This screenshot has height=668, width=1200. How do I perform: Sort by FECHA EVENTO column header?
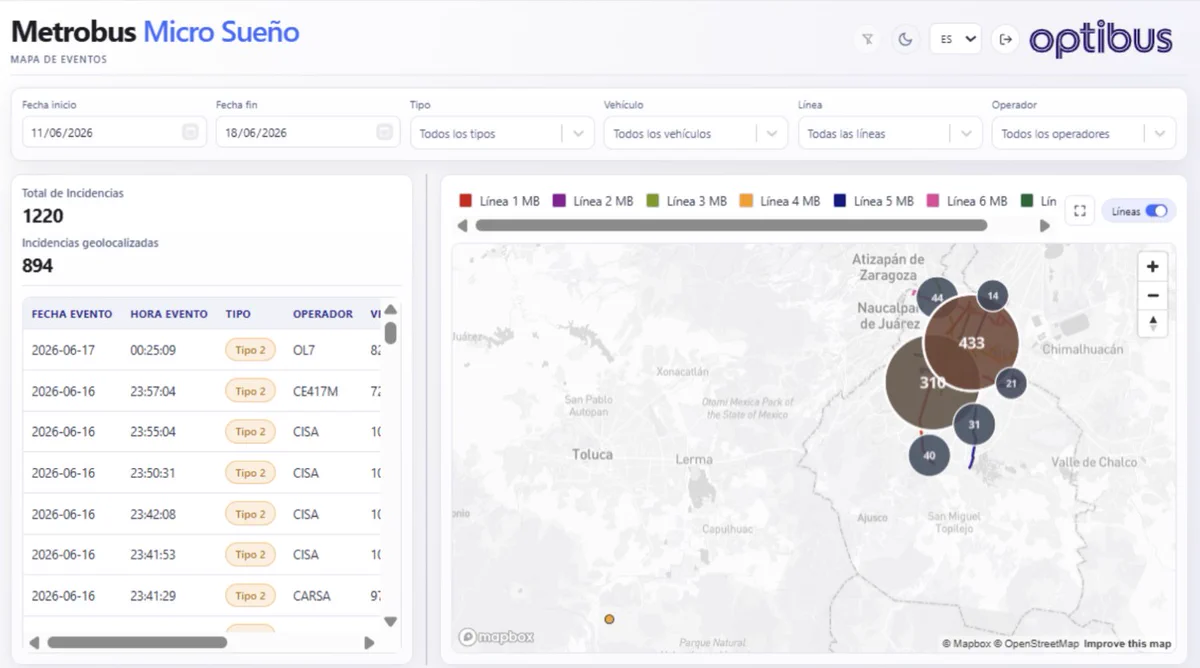72,314
